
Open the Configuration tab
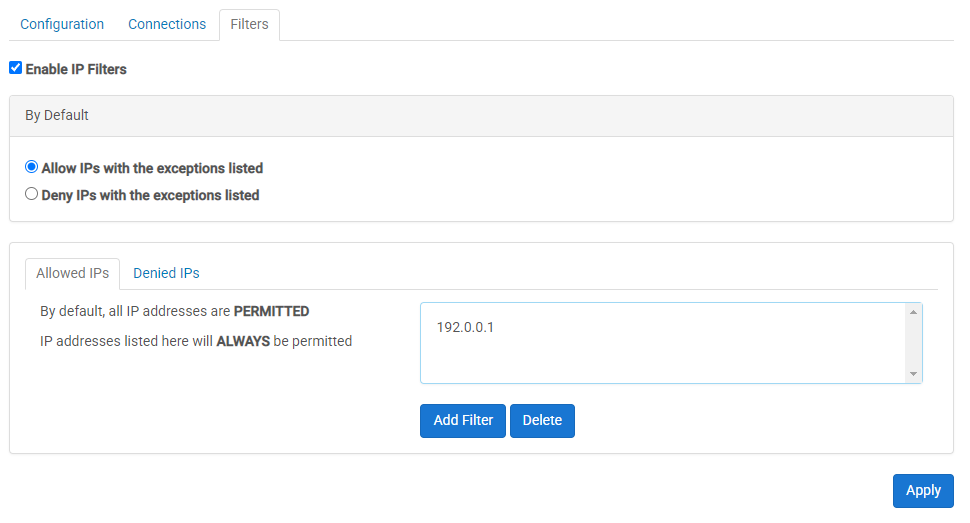click(62, 24)
